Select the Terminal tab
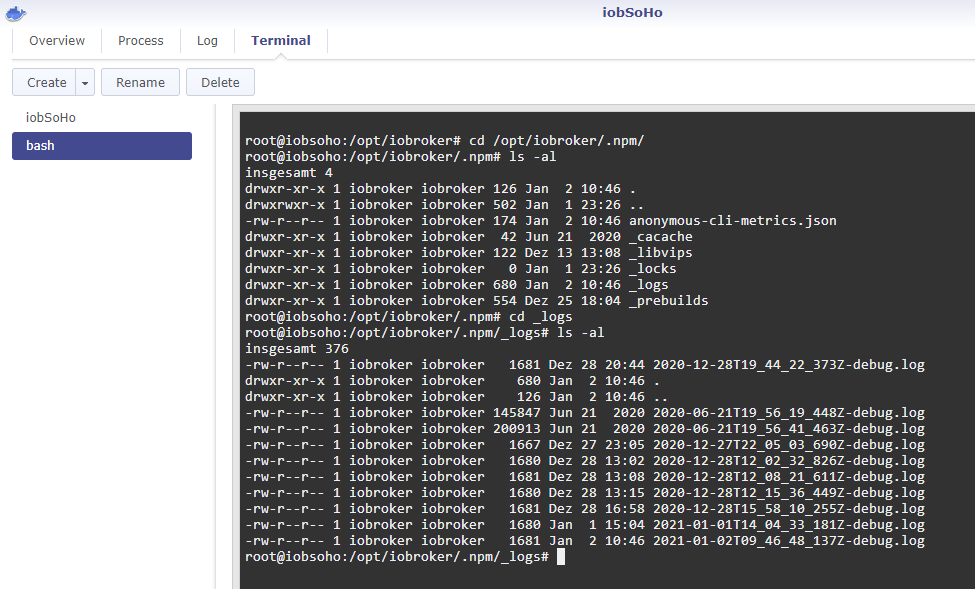Screen dimensions: 975x589 pos(280,40)
